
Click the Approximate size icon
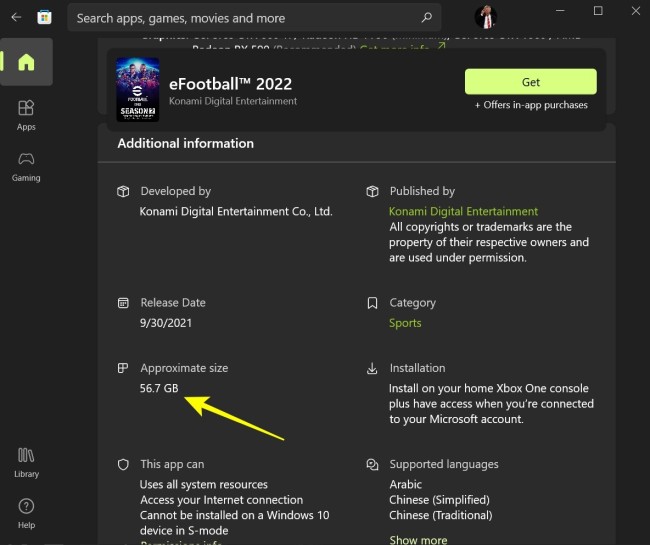click(x=123, y=368)
